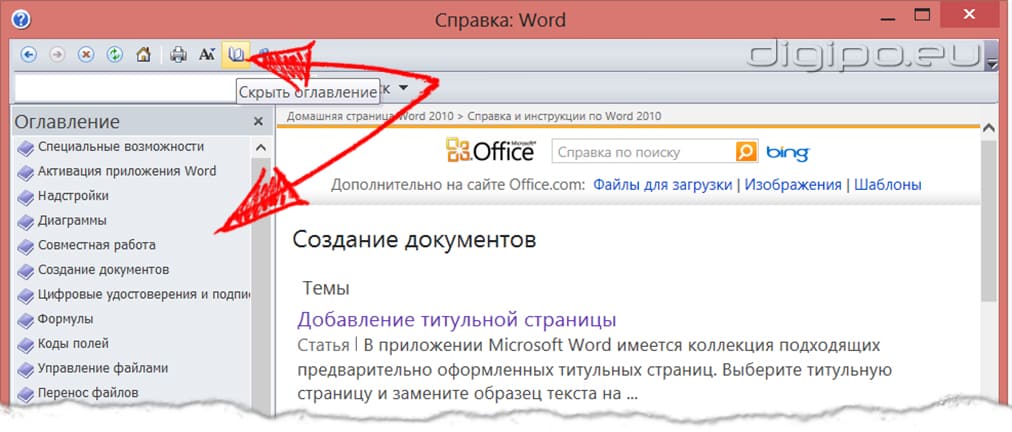Open Активация приложения Word topic
This screenshot has height=432, width=1012.
pyautogui.click(x=127, y=171)
